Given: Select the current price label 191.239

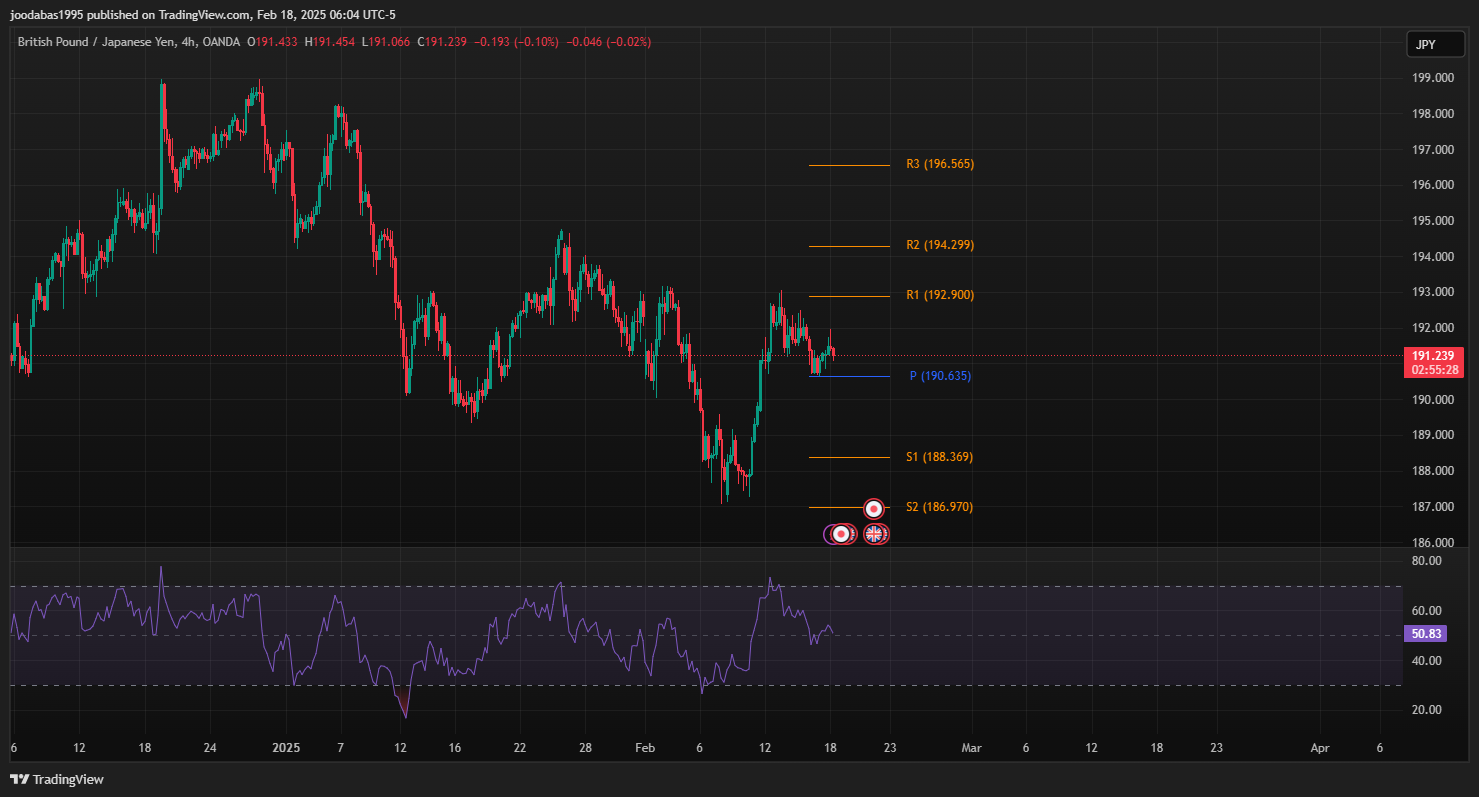Looking at the screenshot, I should [x=1435, y=355].
